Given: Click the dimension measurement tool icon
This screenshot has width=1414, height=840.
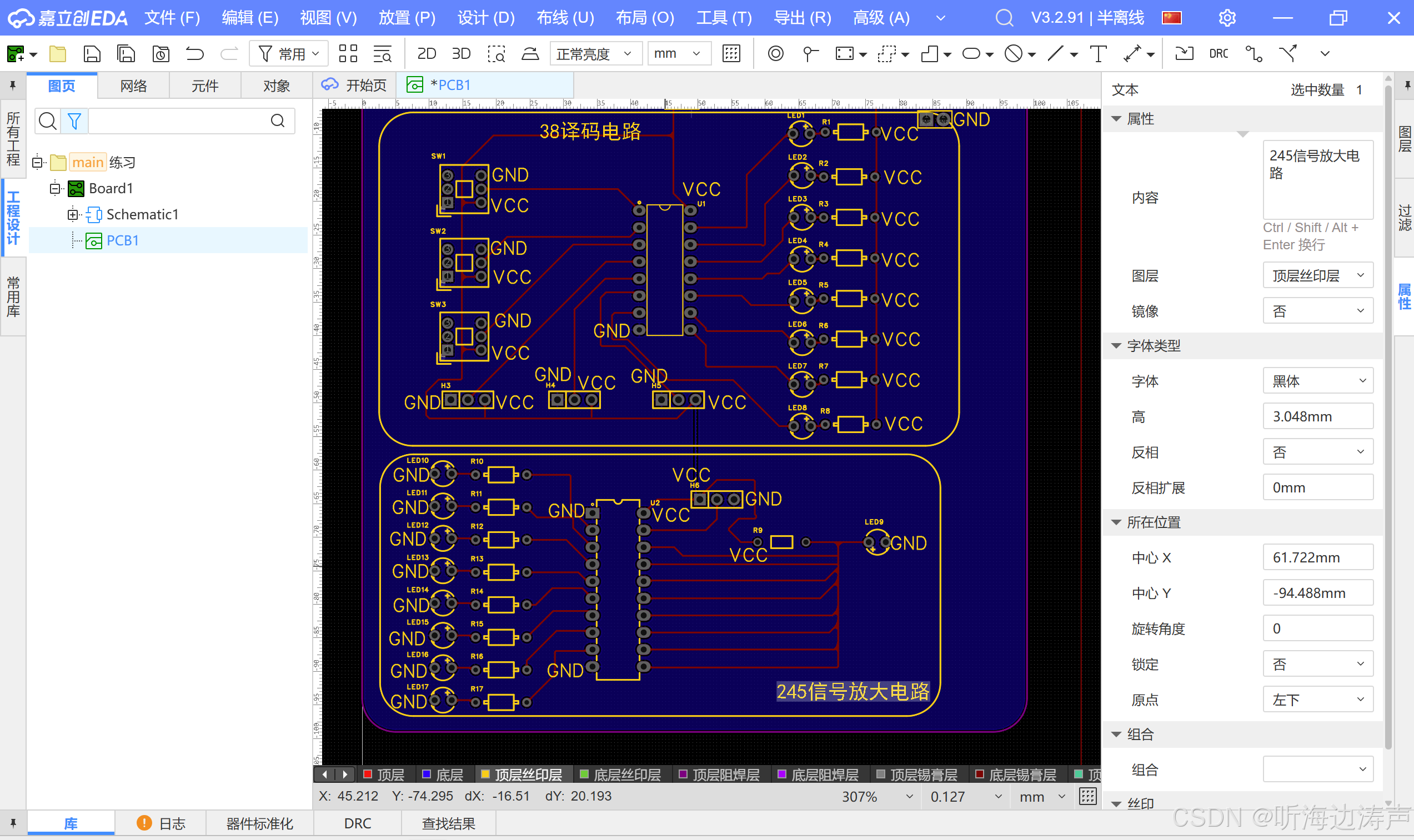Looking at the screenshot, I should [1132, 54].
